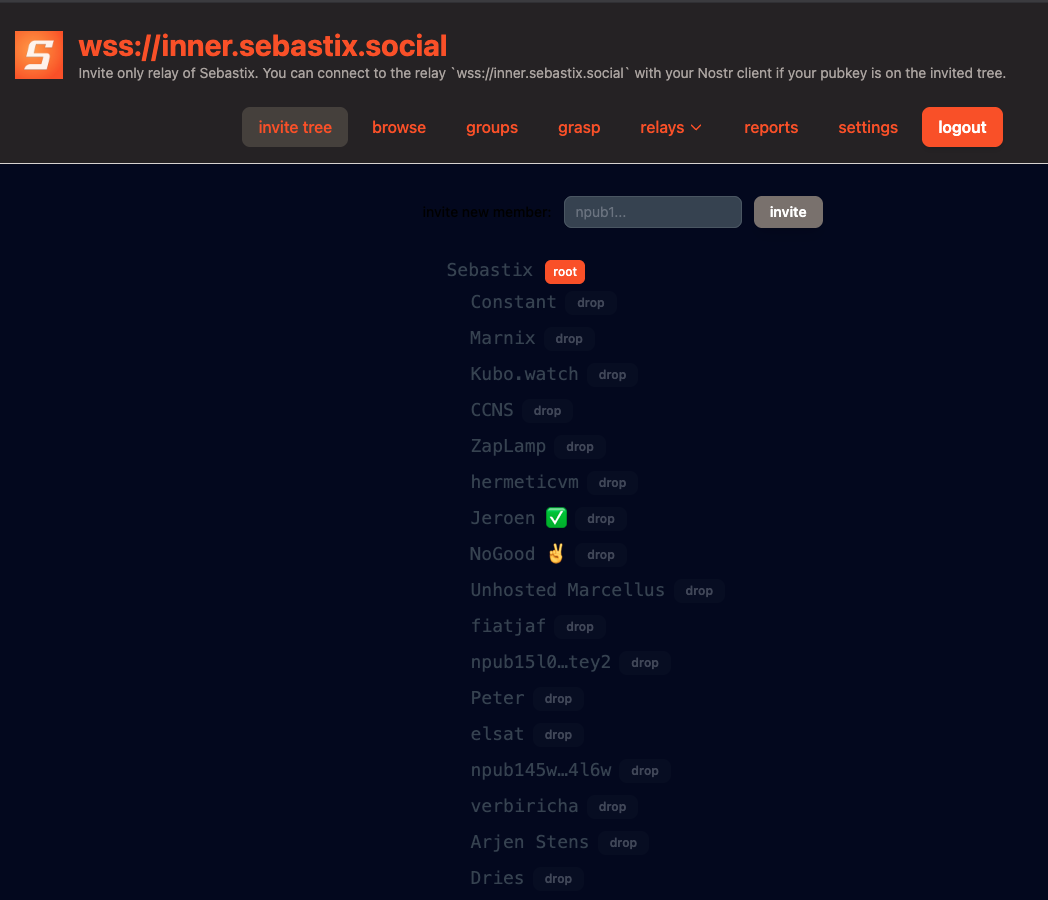Drop member npub15l0…tey2
The width and height of the screenshot is (1048, 900).
(x=645, y=663)
